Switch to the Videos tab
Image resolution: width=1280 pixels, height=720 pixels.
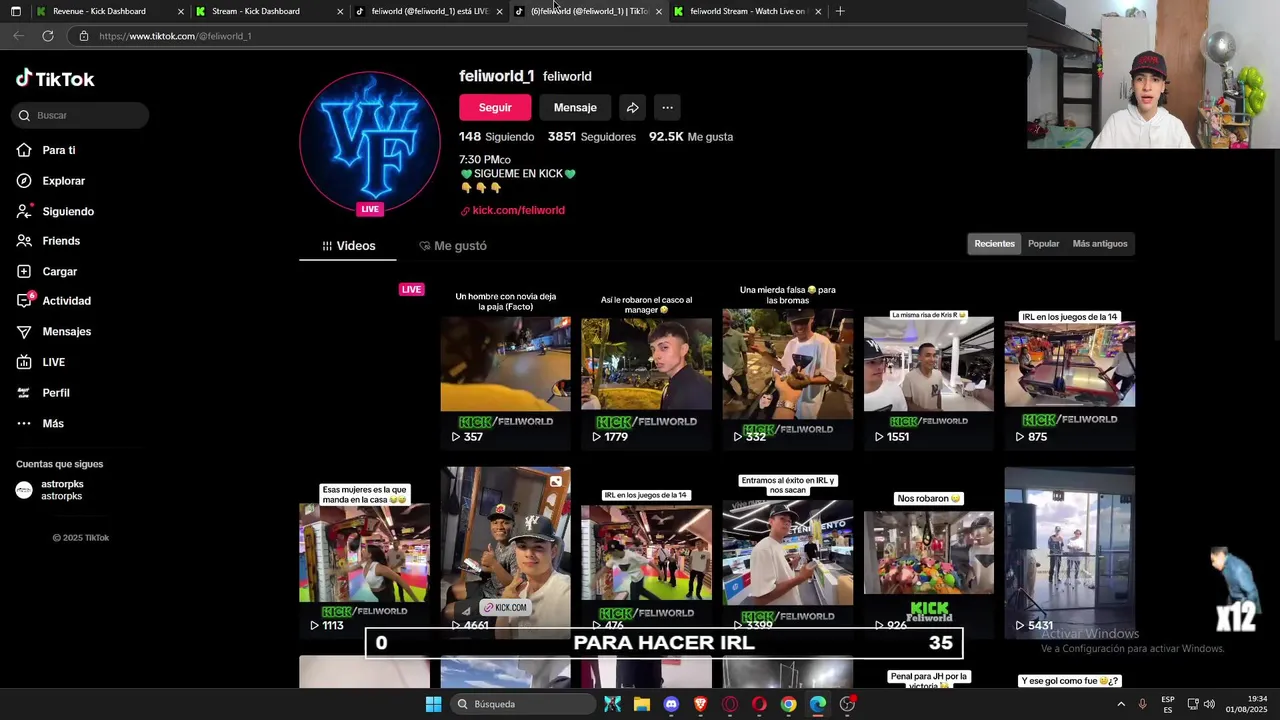click(348, 246)
